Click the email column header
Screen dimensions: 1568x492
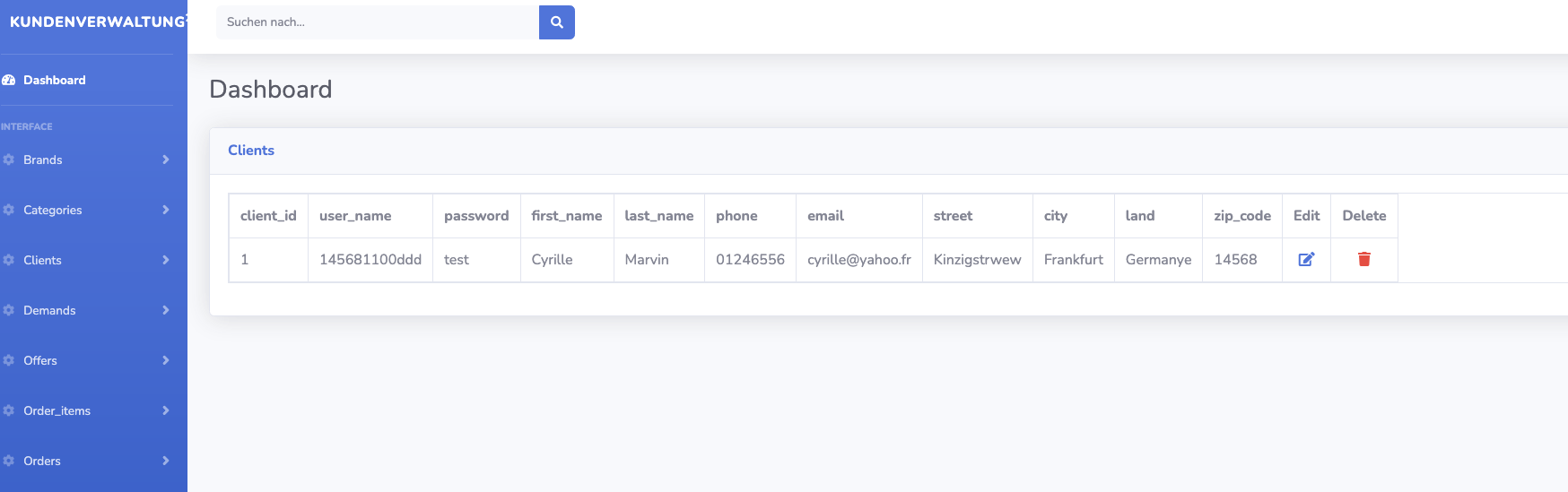[x=858, y=216]
